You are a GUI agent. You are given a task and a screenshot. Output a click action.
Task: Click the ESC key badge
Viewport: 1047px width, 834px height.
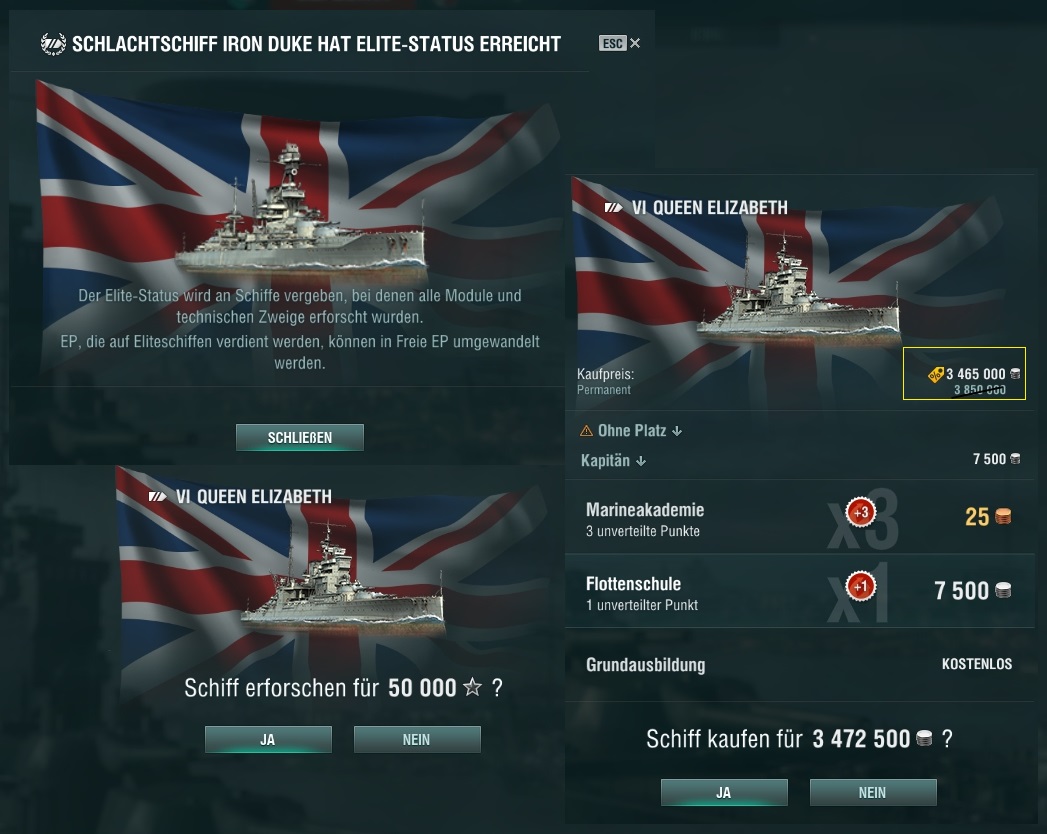(x=612, y=43)
